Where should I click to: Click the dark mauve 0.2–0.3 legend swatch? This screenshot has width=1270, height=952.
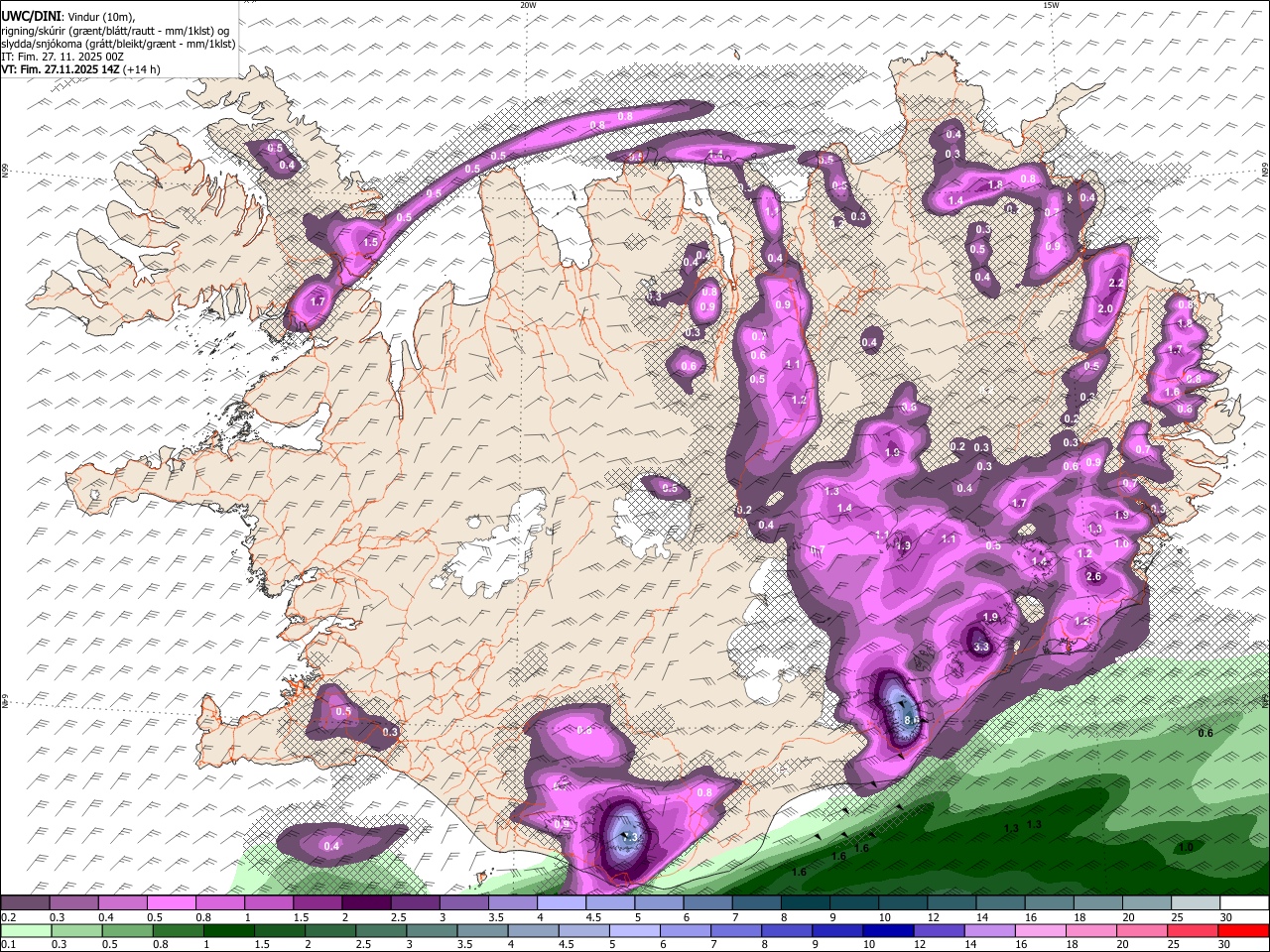click(26, 903)
